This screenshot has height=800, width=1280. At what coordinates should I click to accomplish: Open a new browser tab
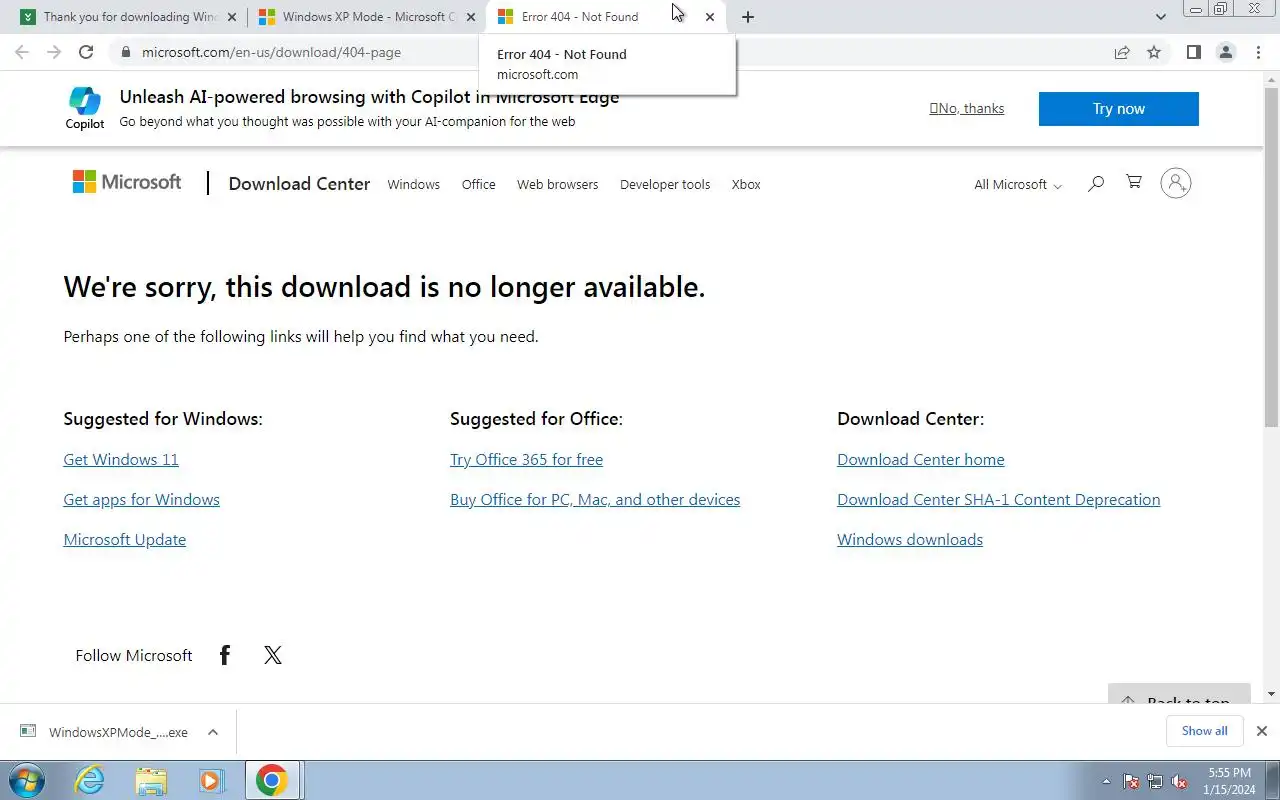748,17
